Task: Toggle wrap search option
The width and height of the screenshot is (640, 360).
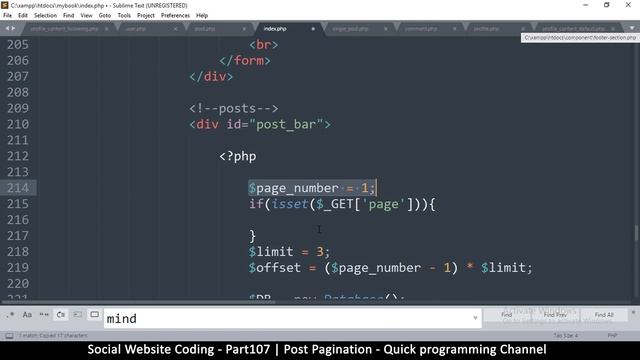Action: tap(61, 315)
